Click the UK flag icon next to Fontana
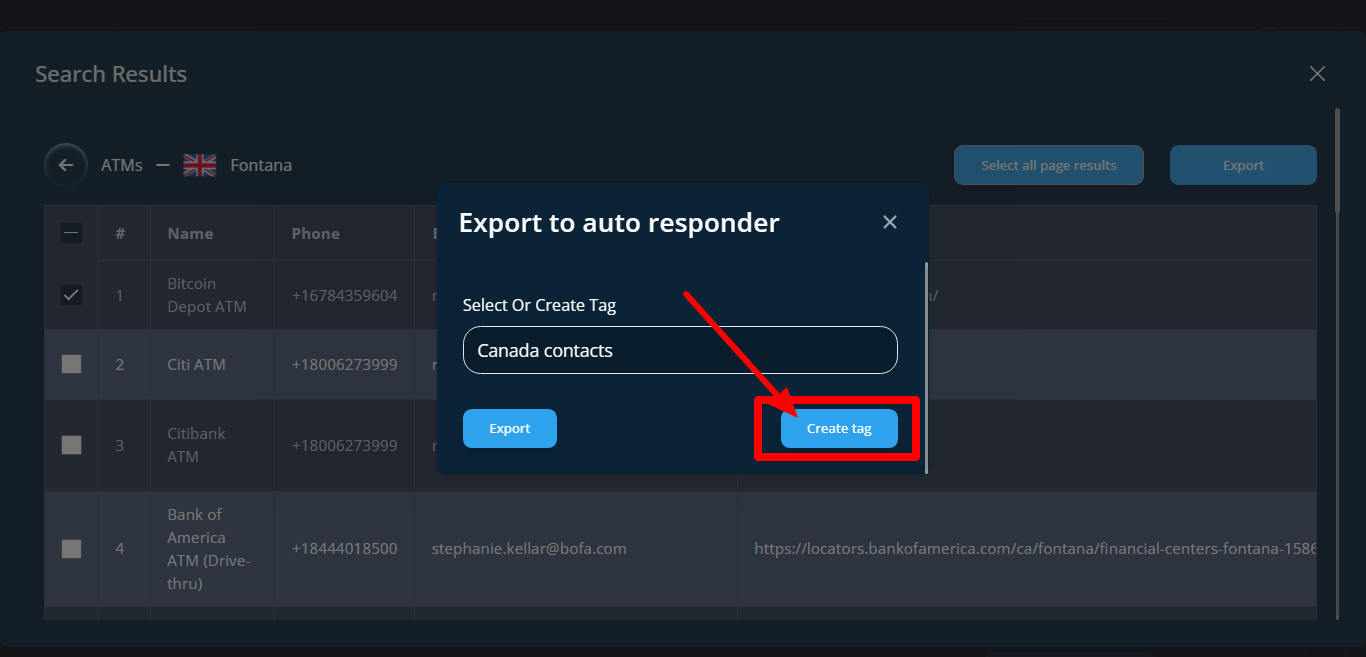This screenshot has width=1366, height=657. pos(200,166)
